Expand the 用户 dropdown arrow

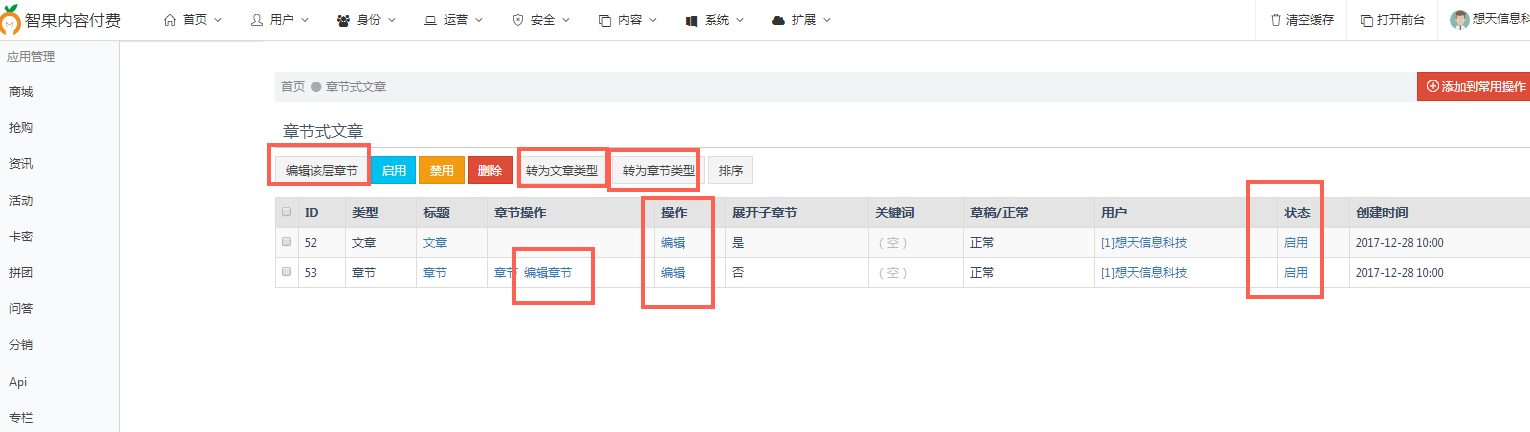pos(305,20)
